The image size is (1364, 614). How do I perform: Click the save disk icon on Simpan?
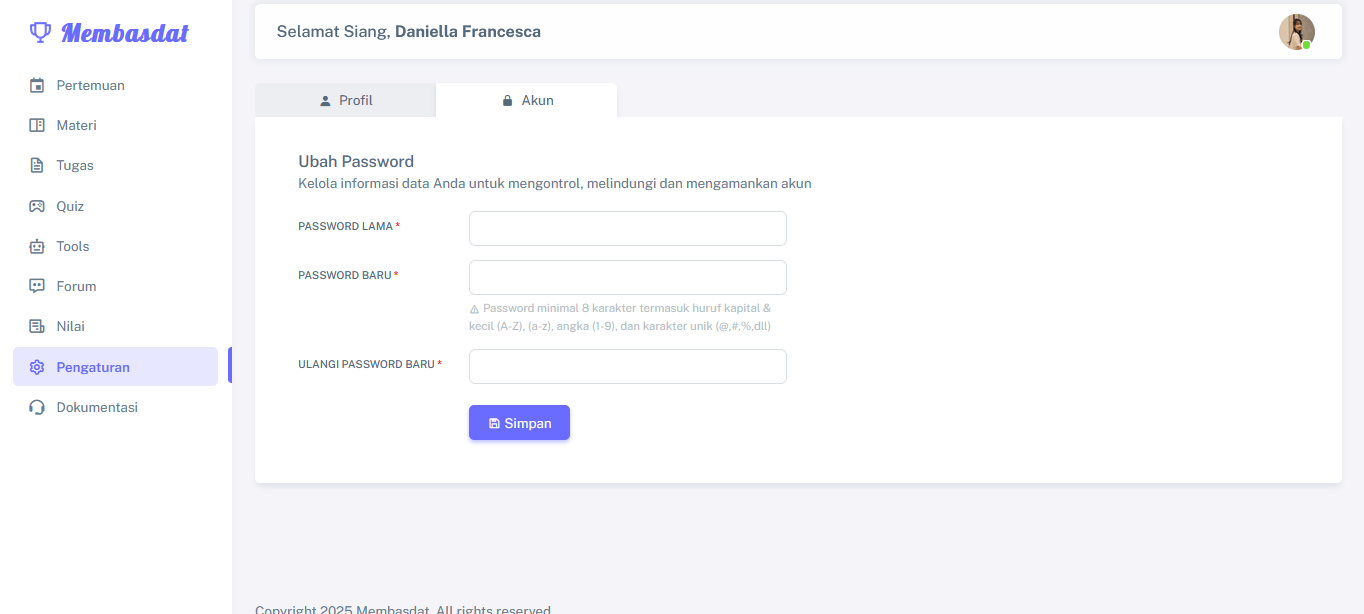494,423
